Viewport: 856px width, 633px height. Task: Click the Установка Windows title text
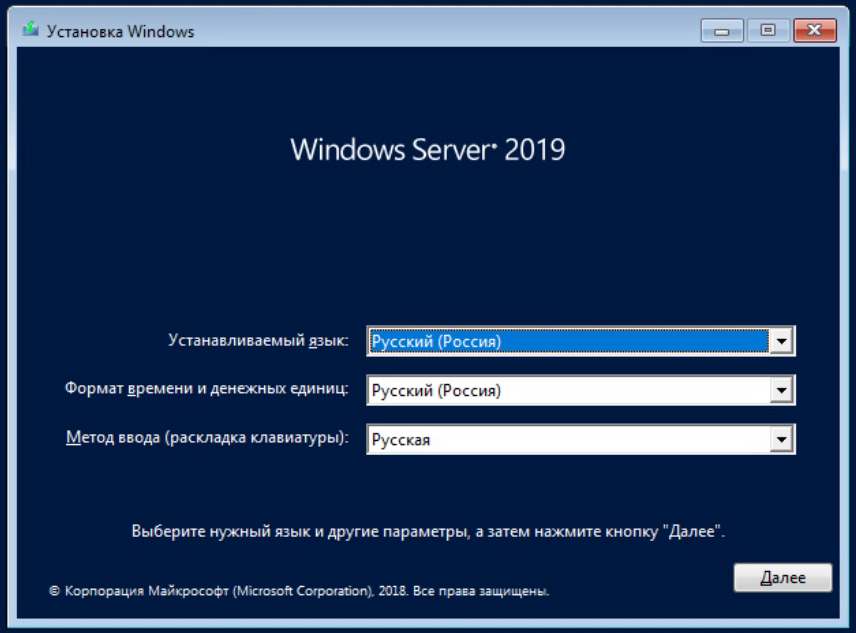(x=120, y=32)
